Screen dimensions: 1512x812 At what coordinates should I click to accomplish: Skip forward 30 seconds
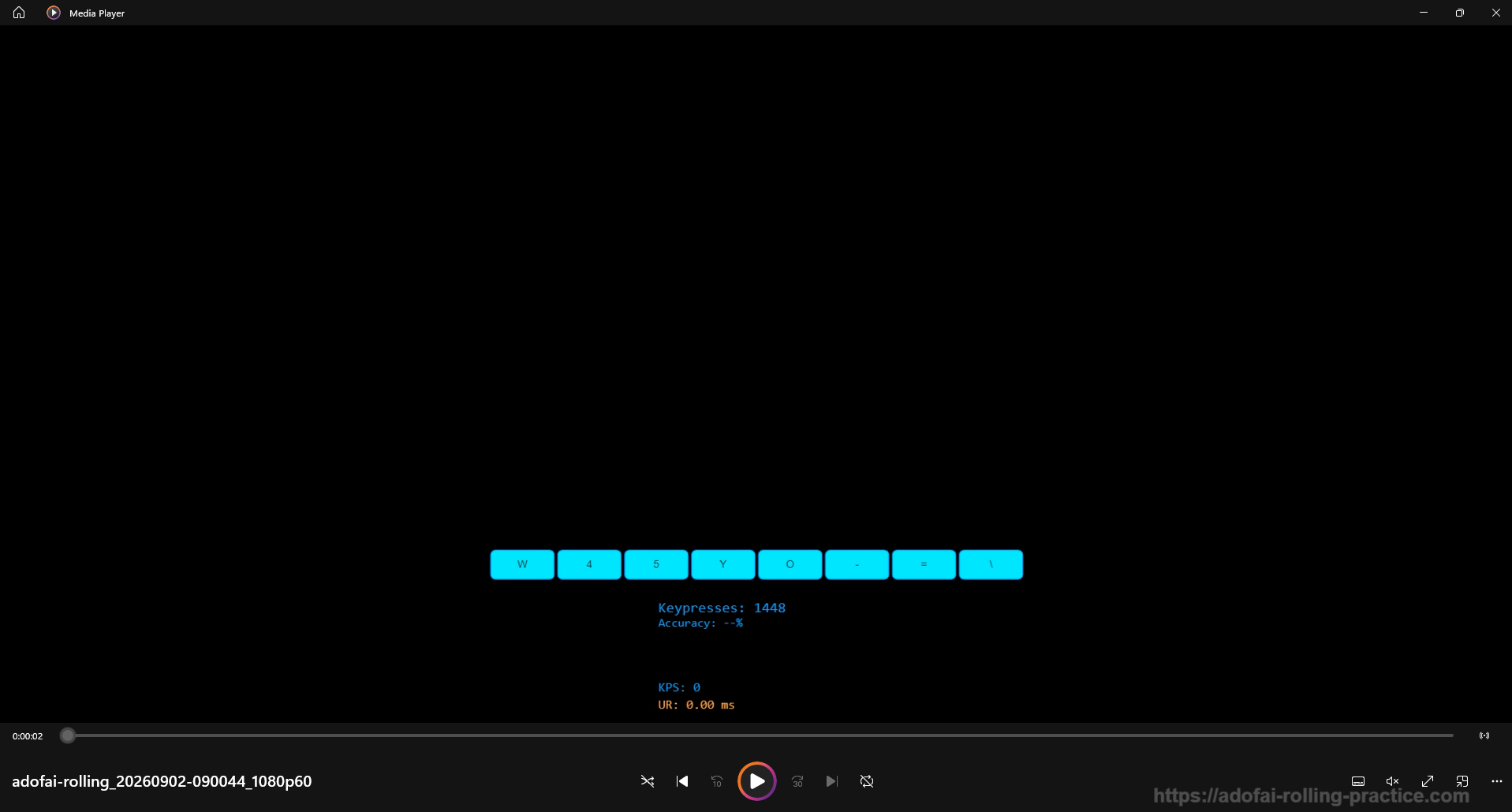[x=797, y=781]
